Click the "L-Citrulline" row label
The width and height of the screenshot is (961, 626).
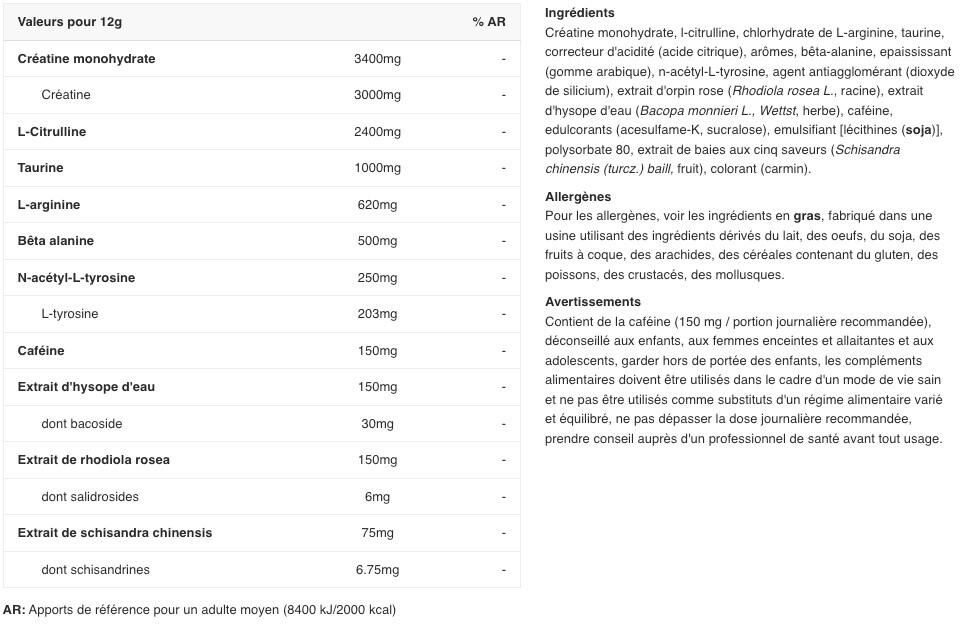point(52,132)
